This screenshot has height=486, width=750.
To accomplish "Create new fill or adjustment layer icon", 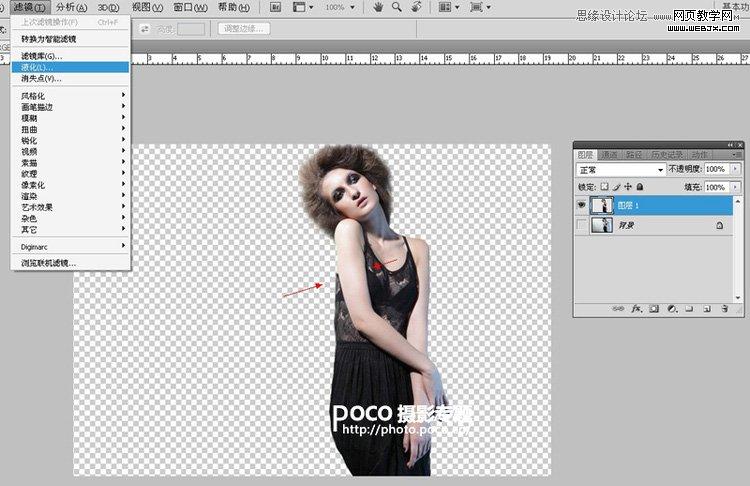I will tap(672, 309).
